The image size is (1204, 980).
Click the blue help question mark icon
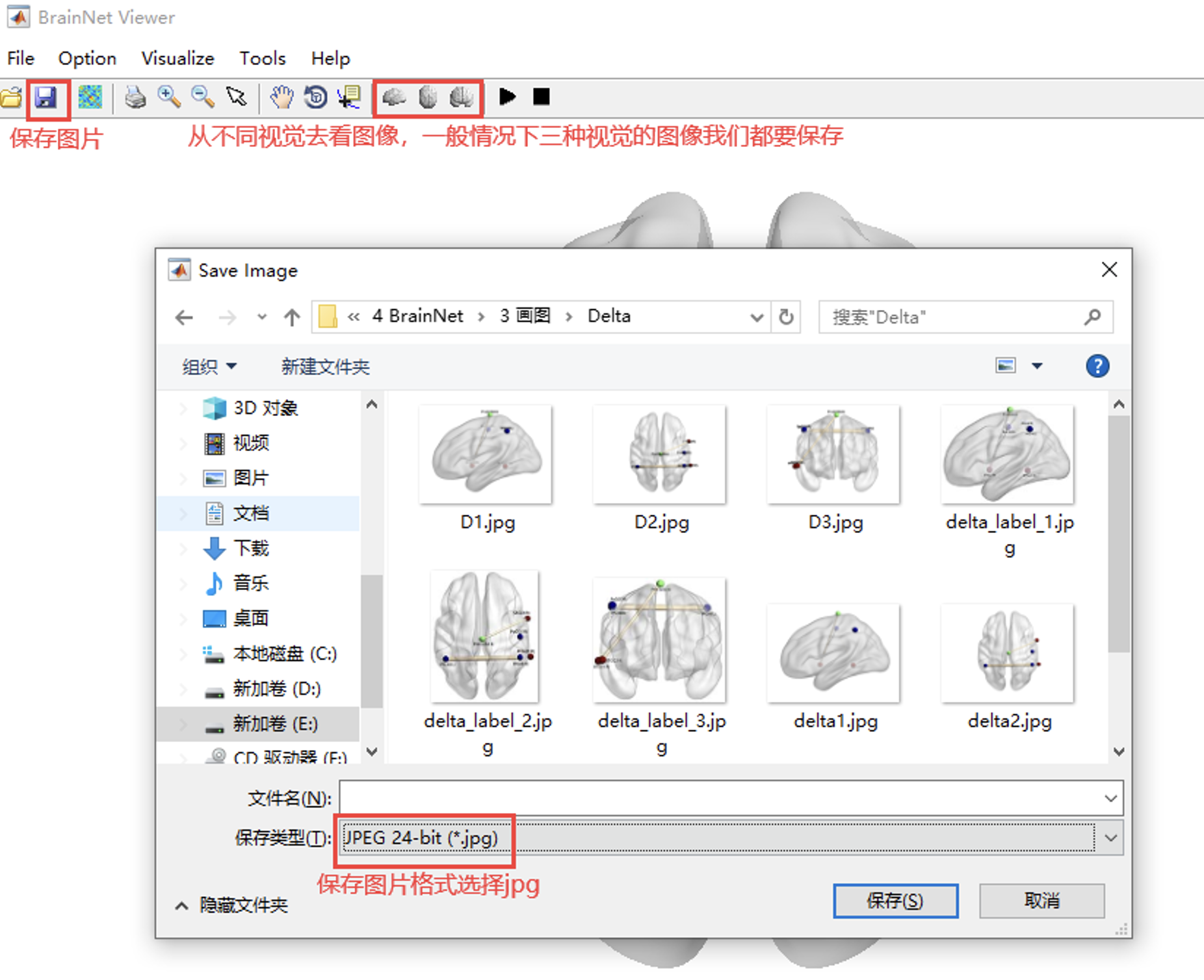(x=1097, y=366)
